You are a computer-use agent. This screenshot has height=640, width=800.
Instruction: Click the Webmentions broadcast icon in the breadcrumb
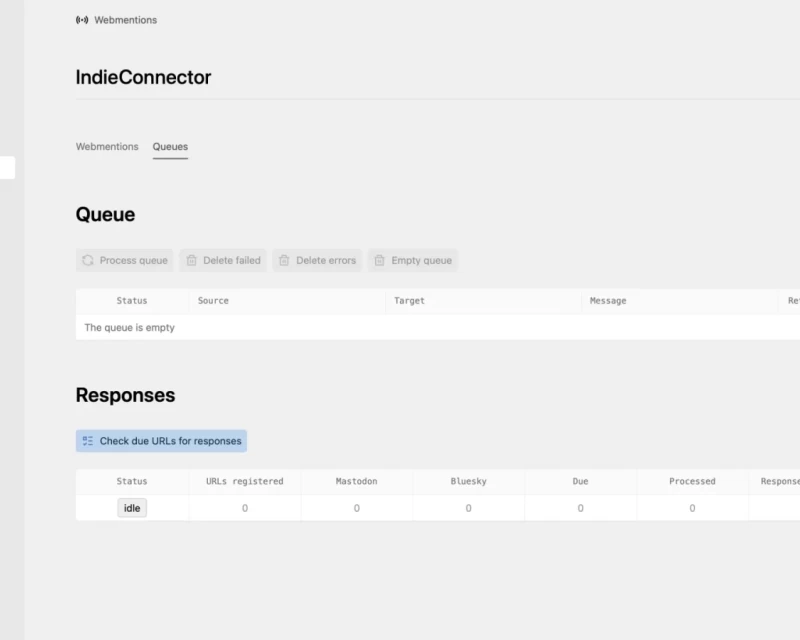[81, 19]
